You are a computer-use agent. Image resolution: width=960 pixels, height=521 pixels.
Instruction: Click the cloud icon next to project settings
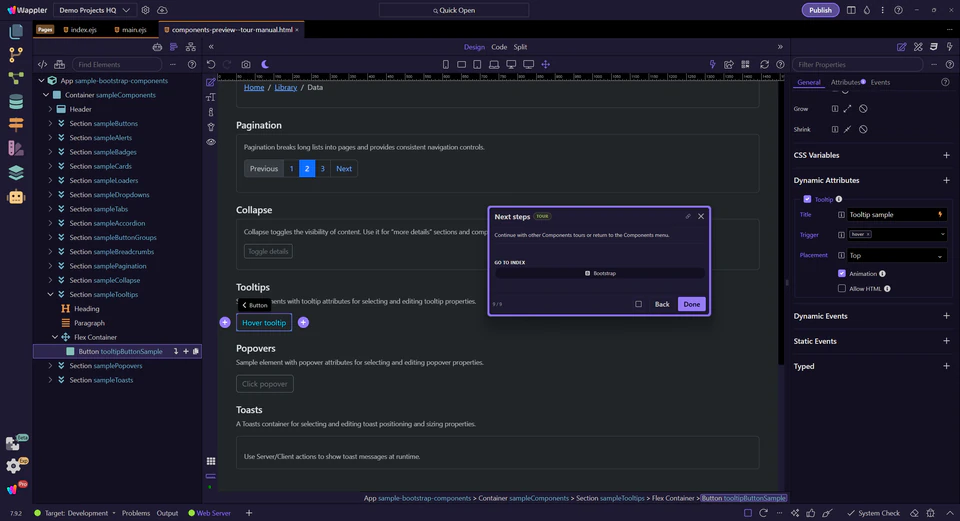pyautogui.click(x=162, y=10)
